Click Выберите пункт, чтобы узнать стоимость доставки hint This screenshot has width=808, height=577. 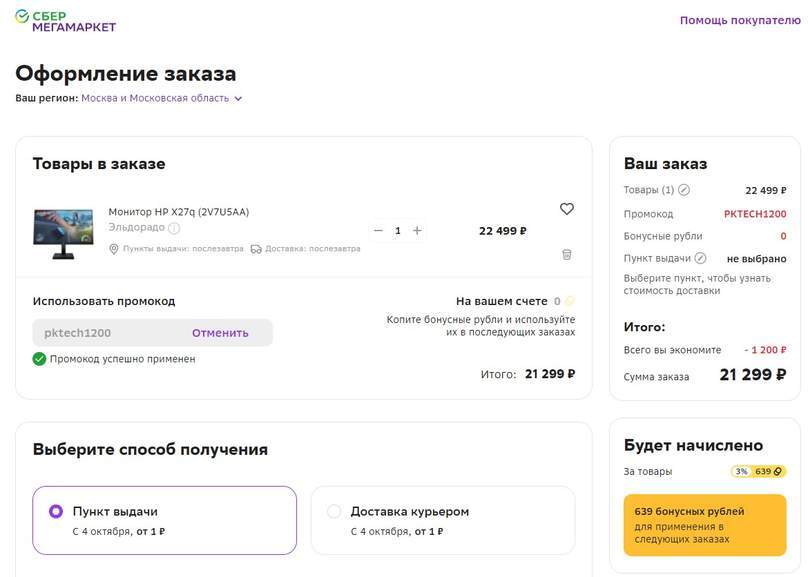click(x=697, y=284)
